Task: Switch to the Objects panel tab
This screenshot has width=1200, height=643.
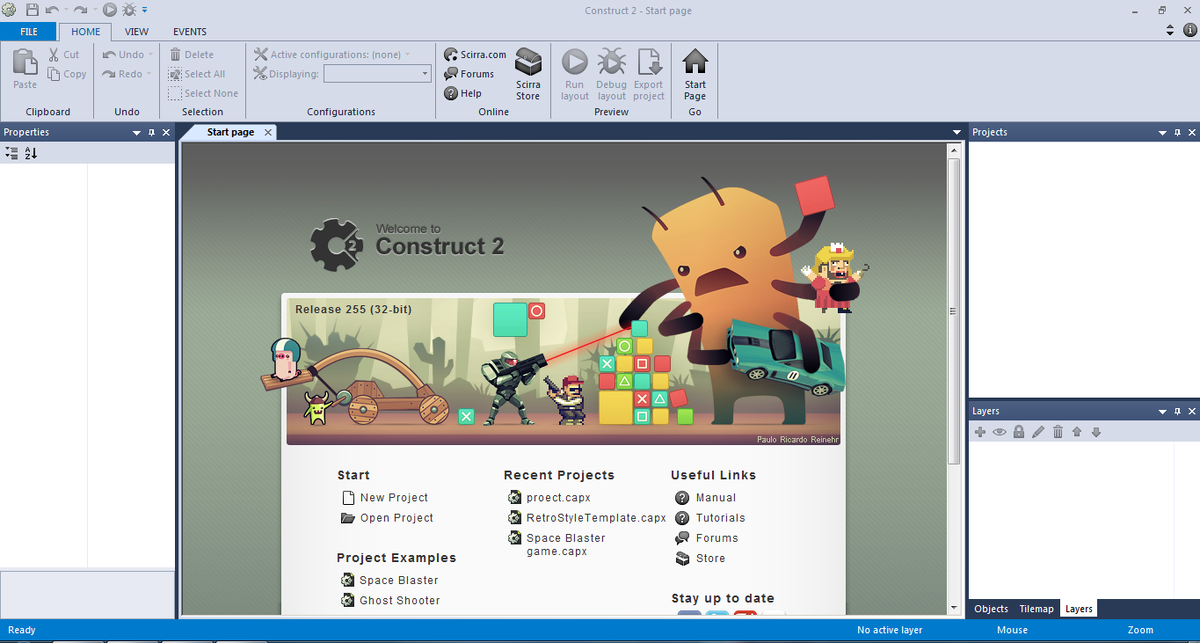Action: pyautogui.click(x=991, y=608)
